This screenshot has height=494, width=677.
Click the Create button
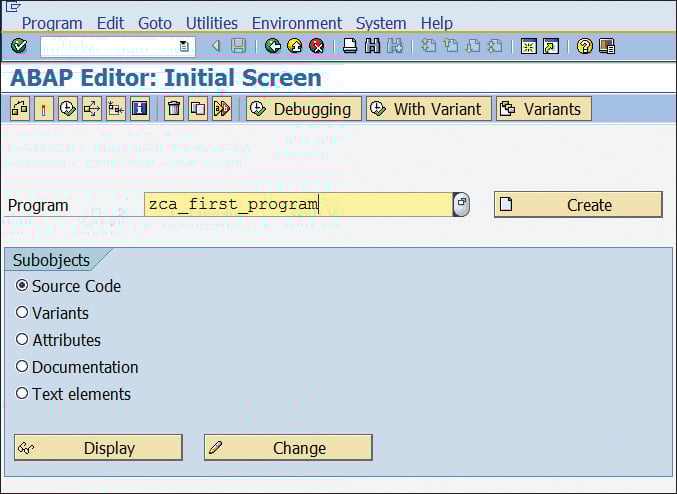[x=578, y=205]
